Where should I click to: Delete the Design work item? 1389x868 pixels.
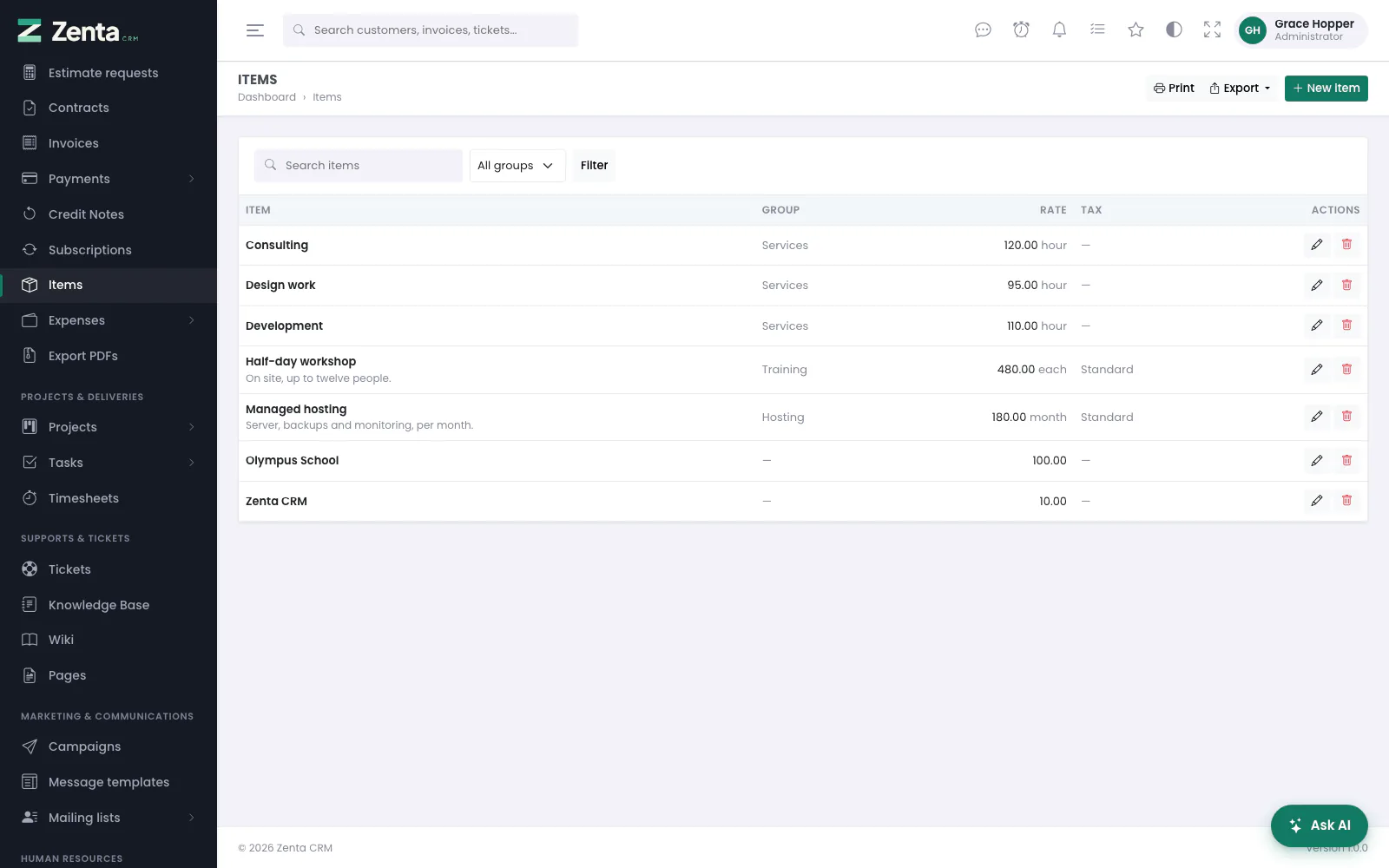(1346, 285)
